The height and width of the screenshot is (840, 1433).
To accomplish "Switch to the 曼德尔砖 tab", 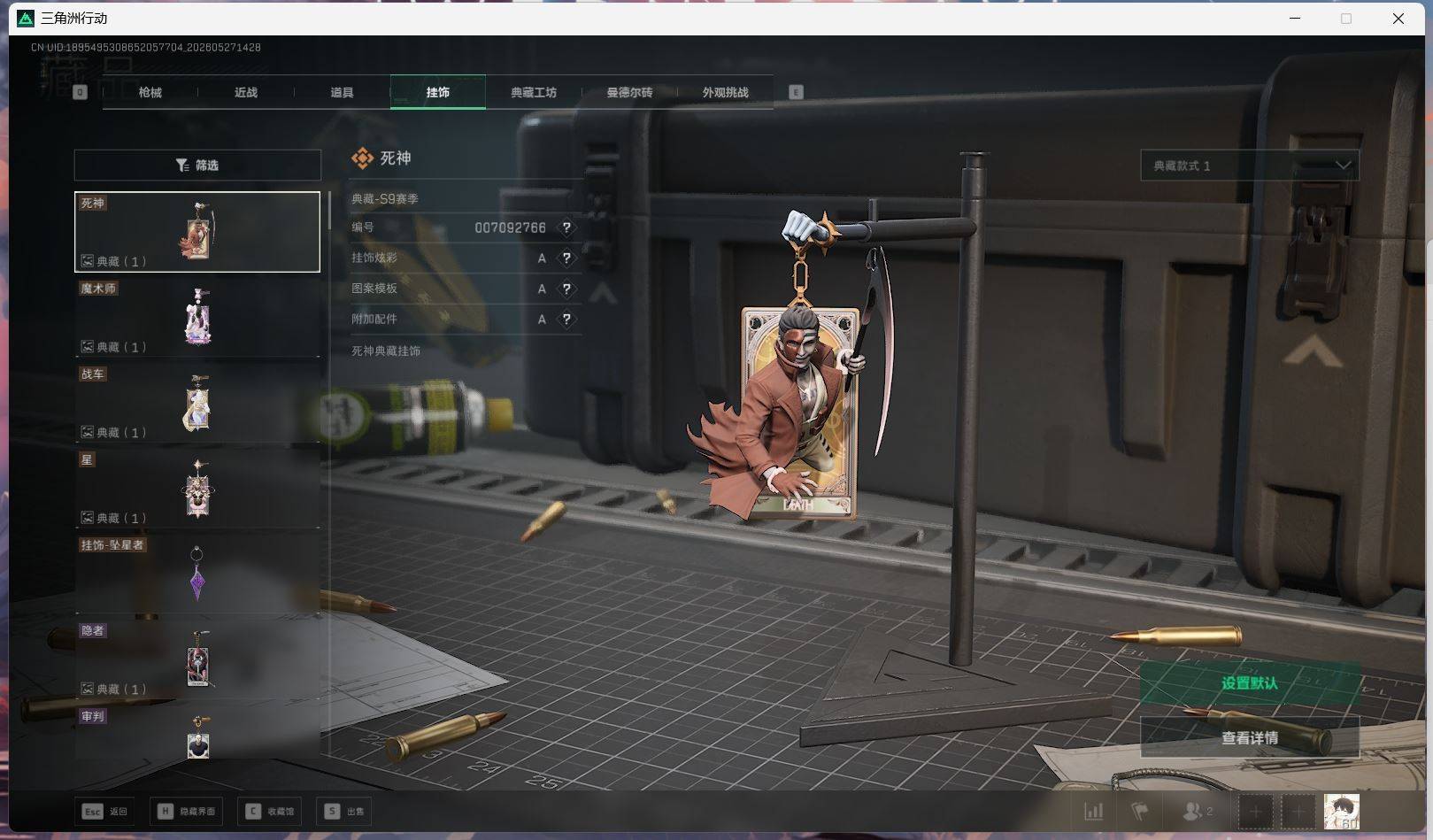I will point(629,92).
